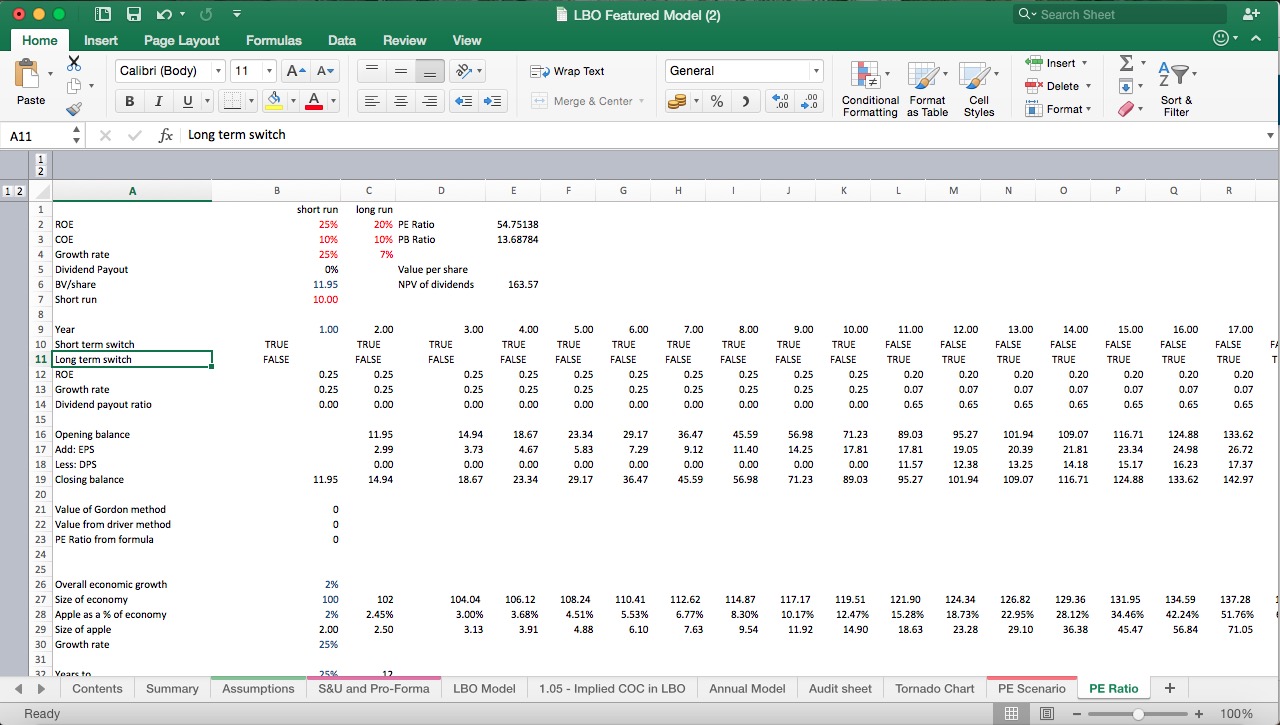Open Cell Styles gallery
Viewport: 1280px width, 725px height.
click(x=979, y=89)
